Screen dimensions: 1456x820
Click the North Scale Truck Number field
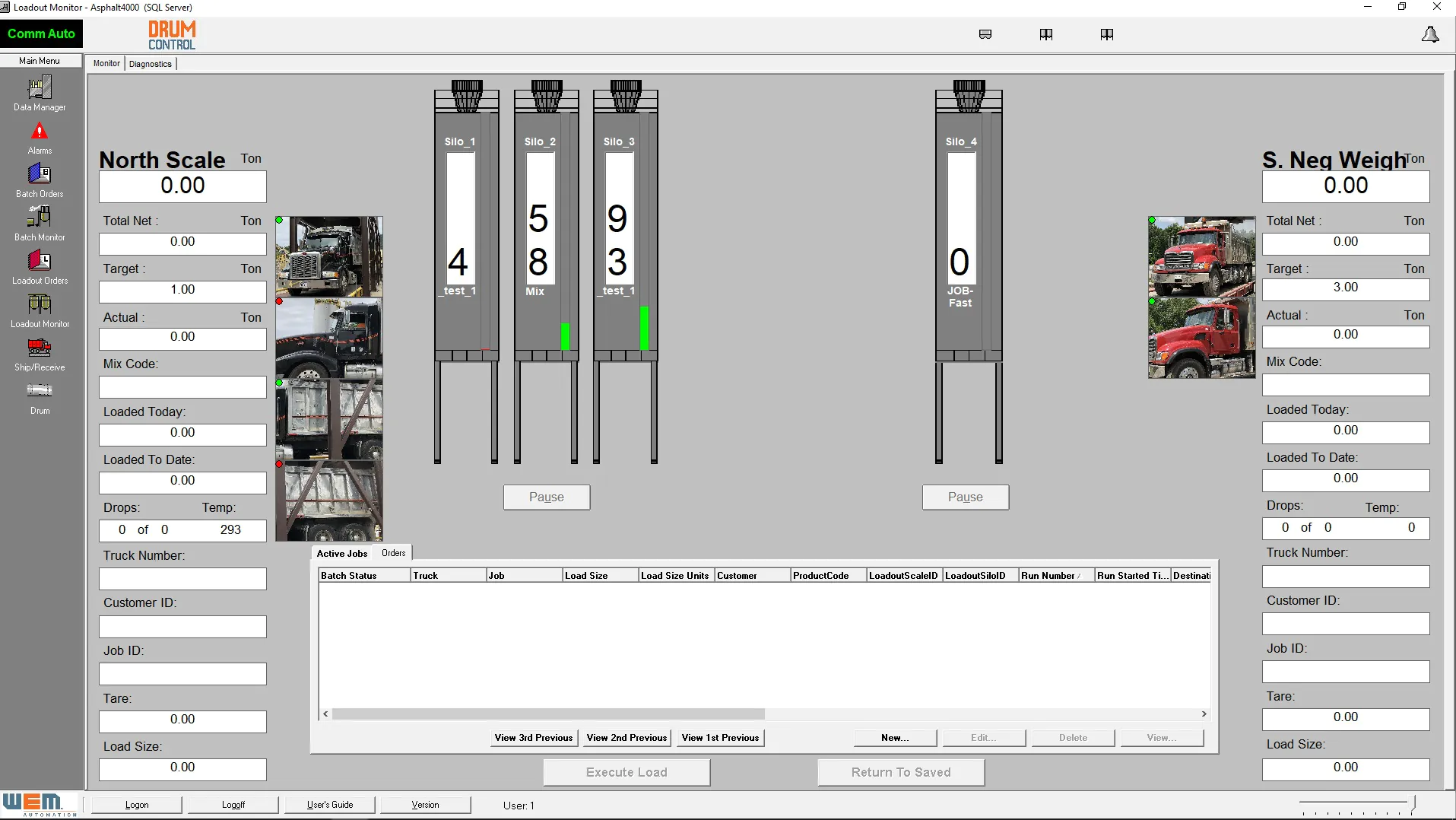pyautogui.click(x=182, y=579)
